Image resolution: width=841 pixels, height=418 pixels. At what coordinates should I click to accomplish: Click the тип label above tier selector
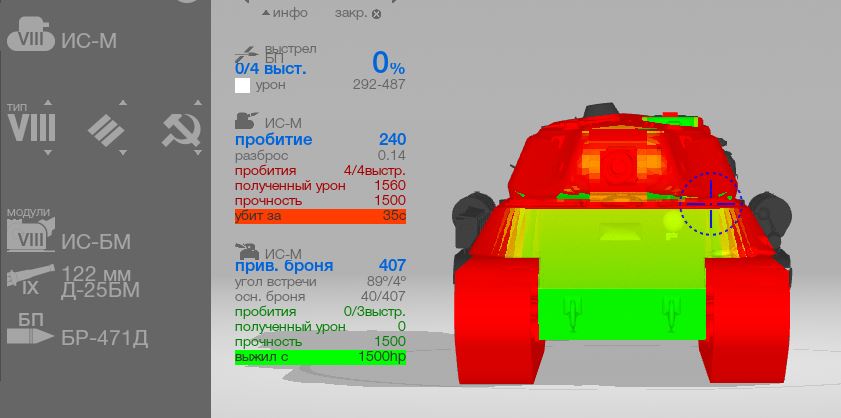click(x=17, y=107)
